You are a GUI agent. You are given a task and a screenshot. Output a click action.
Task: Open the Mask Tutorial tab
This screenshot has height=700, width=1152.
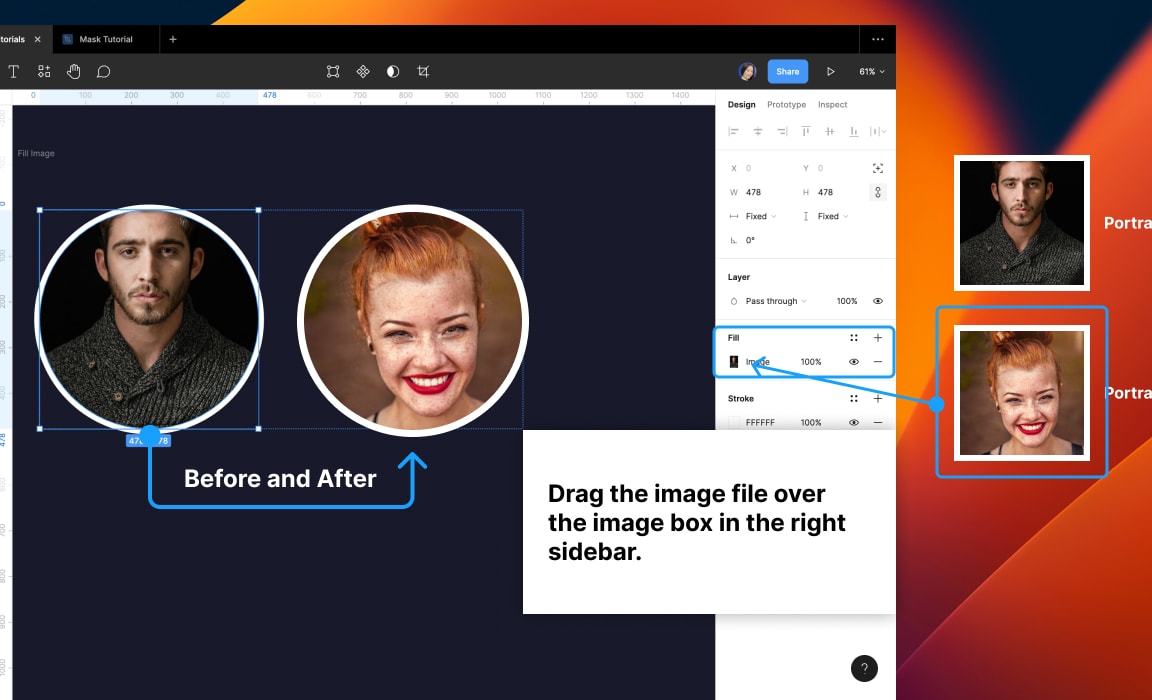[106, 40]
